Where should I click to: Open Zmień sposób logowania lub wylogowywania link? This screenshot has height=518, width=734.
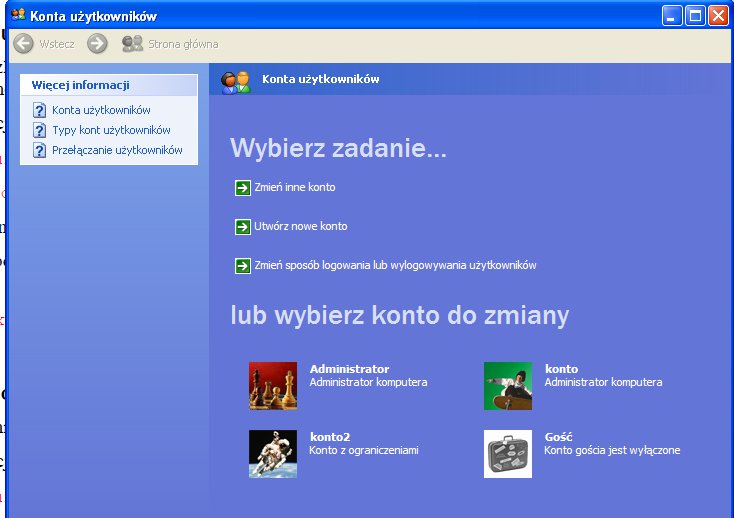(397, 266)
